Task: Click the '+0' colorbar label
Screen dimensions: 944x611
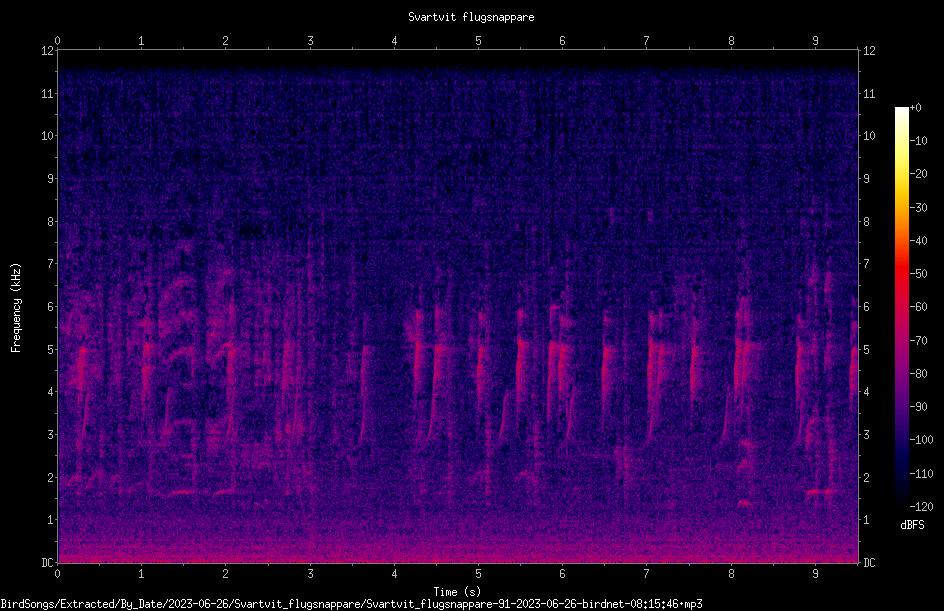Action: (916, 108)
